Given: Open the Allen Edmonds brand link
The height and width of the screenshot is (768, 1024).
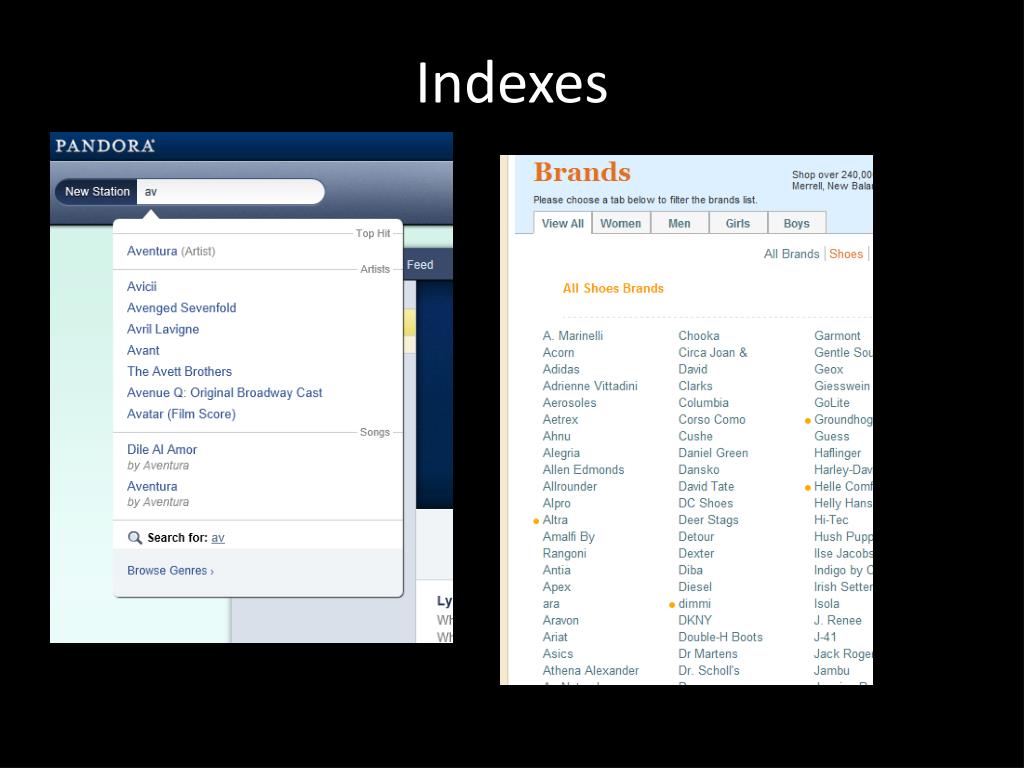Looking at the screenshot, I should click(x=583, y=470).
